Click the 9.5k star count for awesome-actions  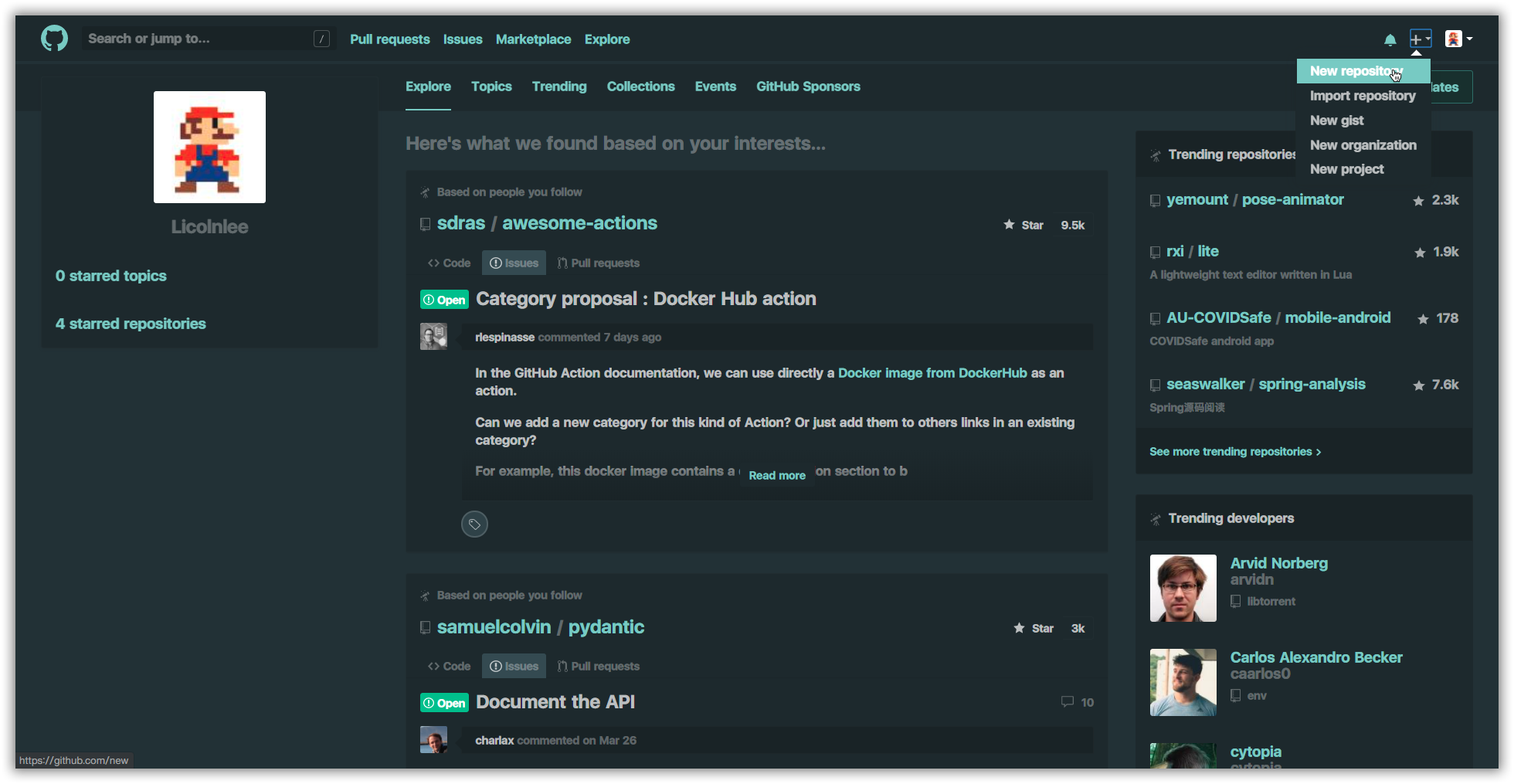[x=1072, y=225]
